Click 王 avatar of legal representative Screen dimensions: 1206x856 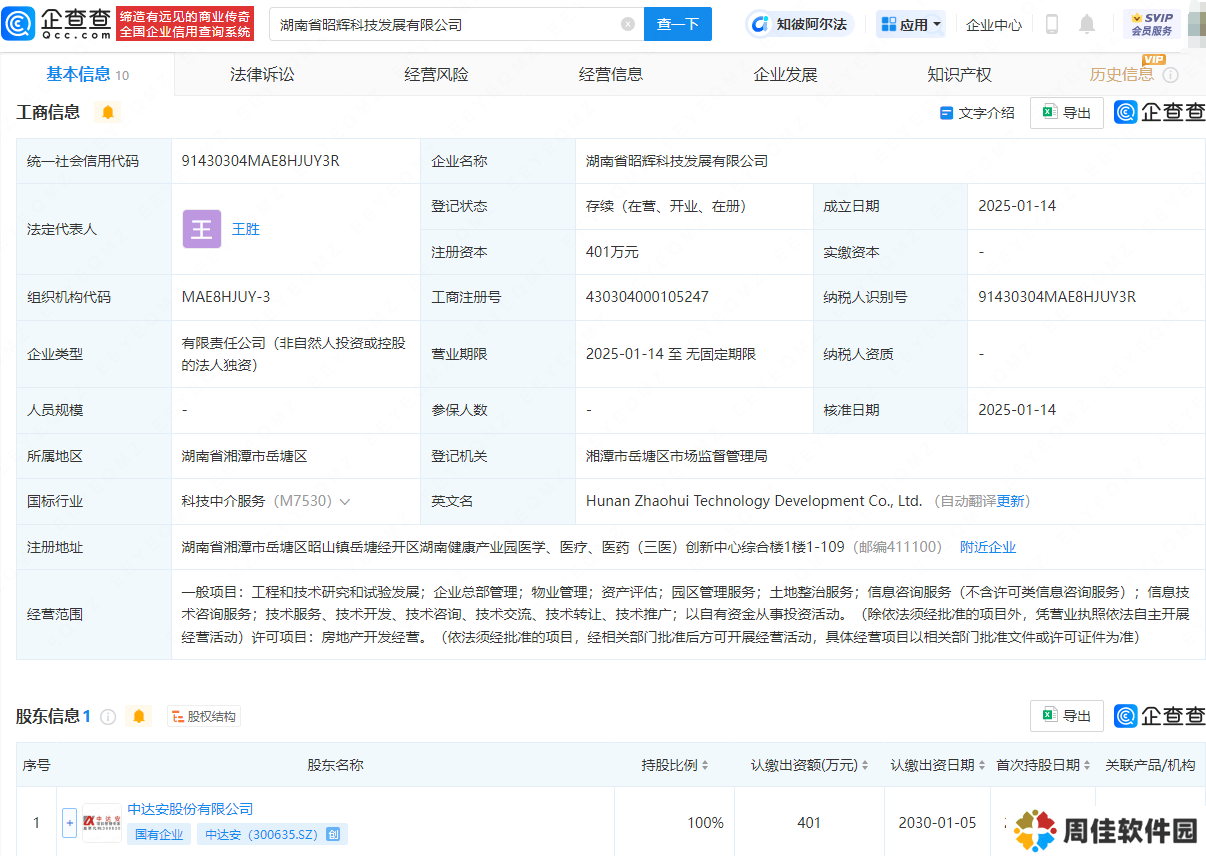pos(201,229)
